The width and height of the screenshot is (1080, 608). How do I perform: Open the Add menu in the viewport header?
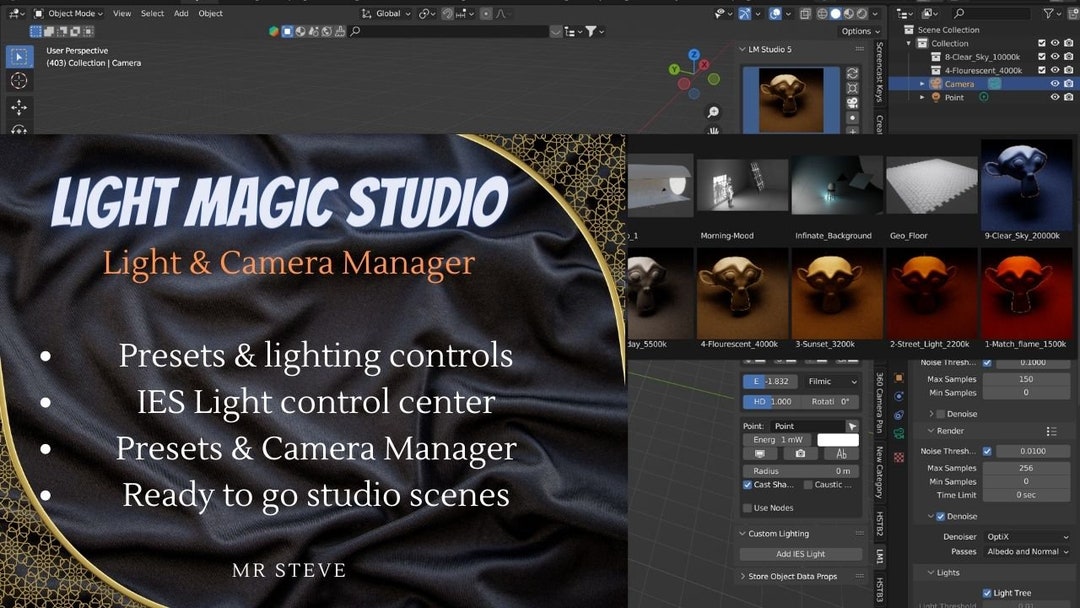(x=181, y=13)
